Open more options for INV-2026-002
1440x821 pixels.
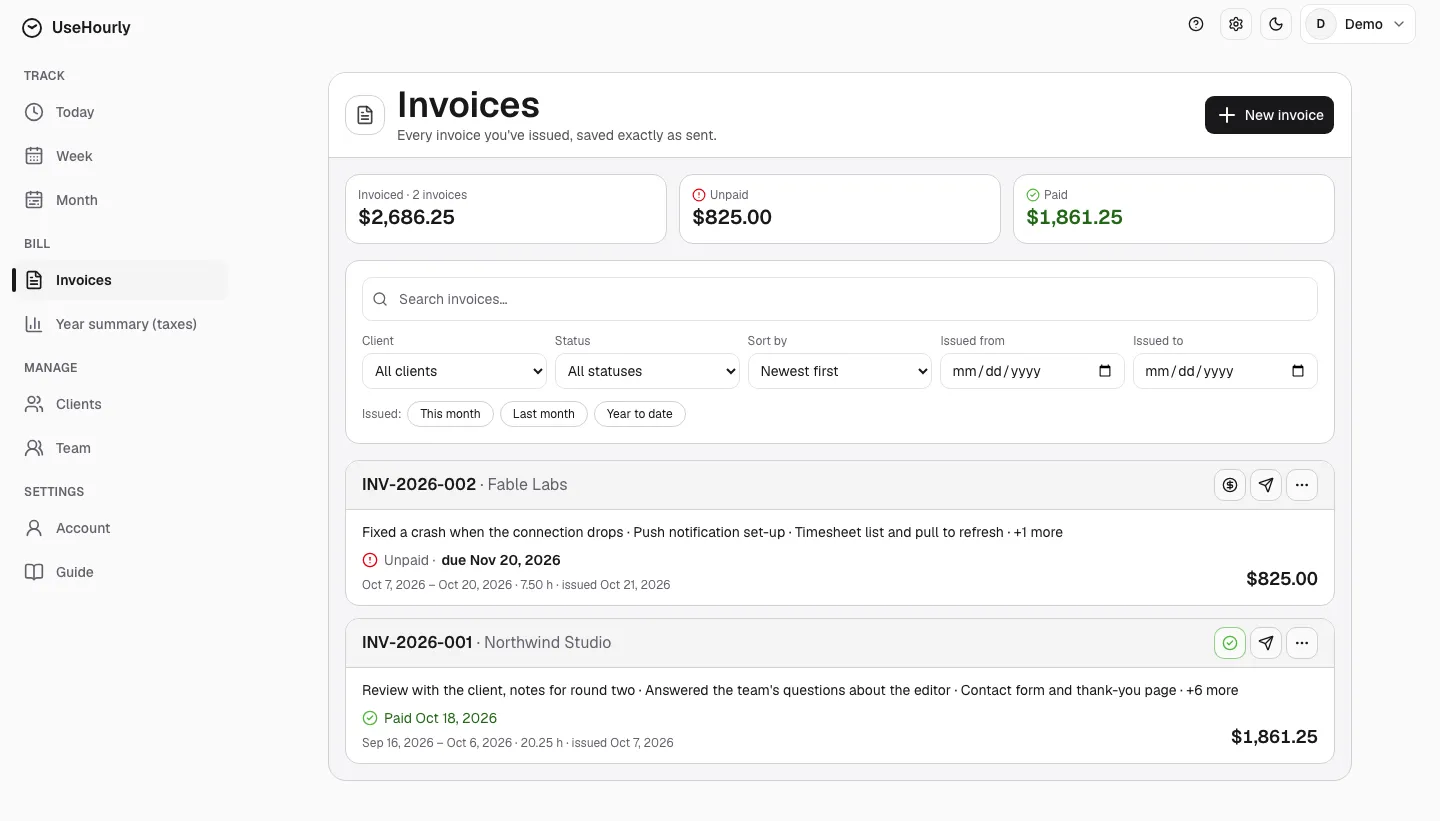[1302, 485]
